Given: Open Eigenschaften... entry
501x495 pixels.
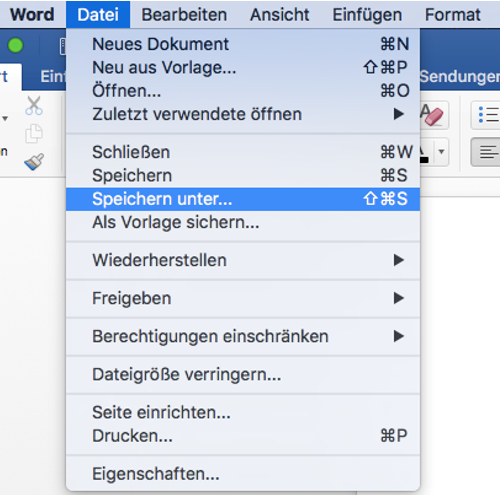Looking at the screenshot, I should coord(243,474).
